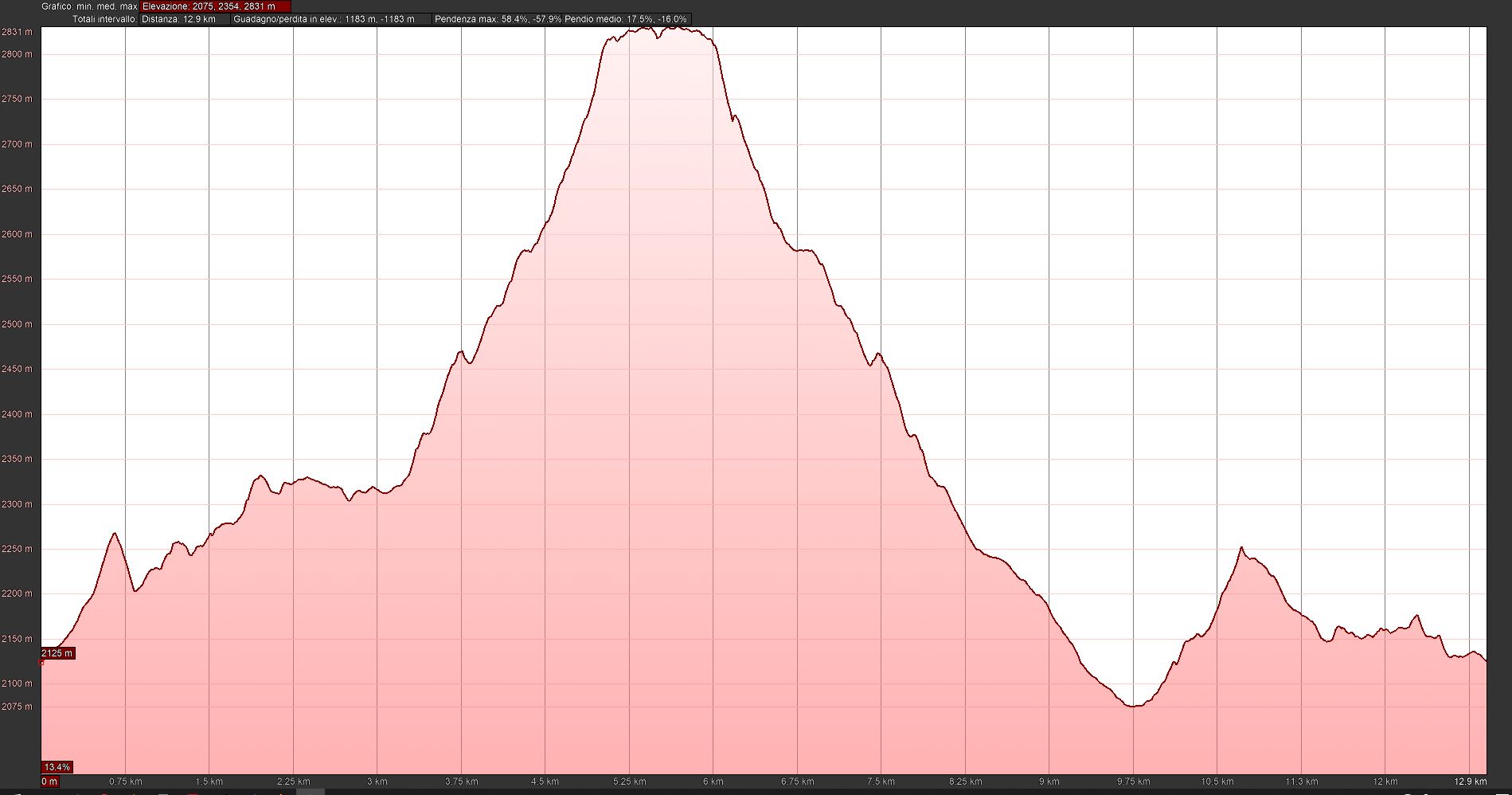
Task: Click the Totali intervallo label
Action: [x=104, y=19]
